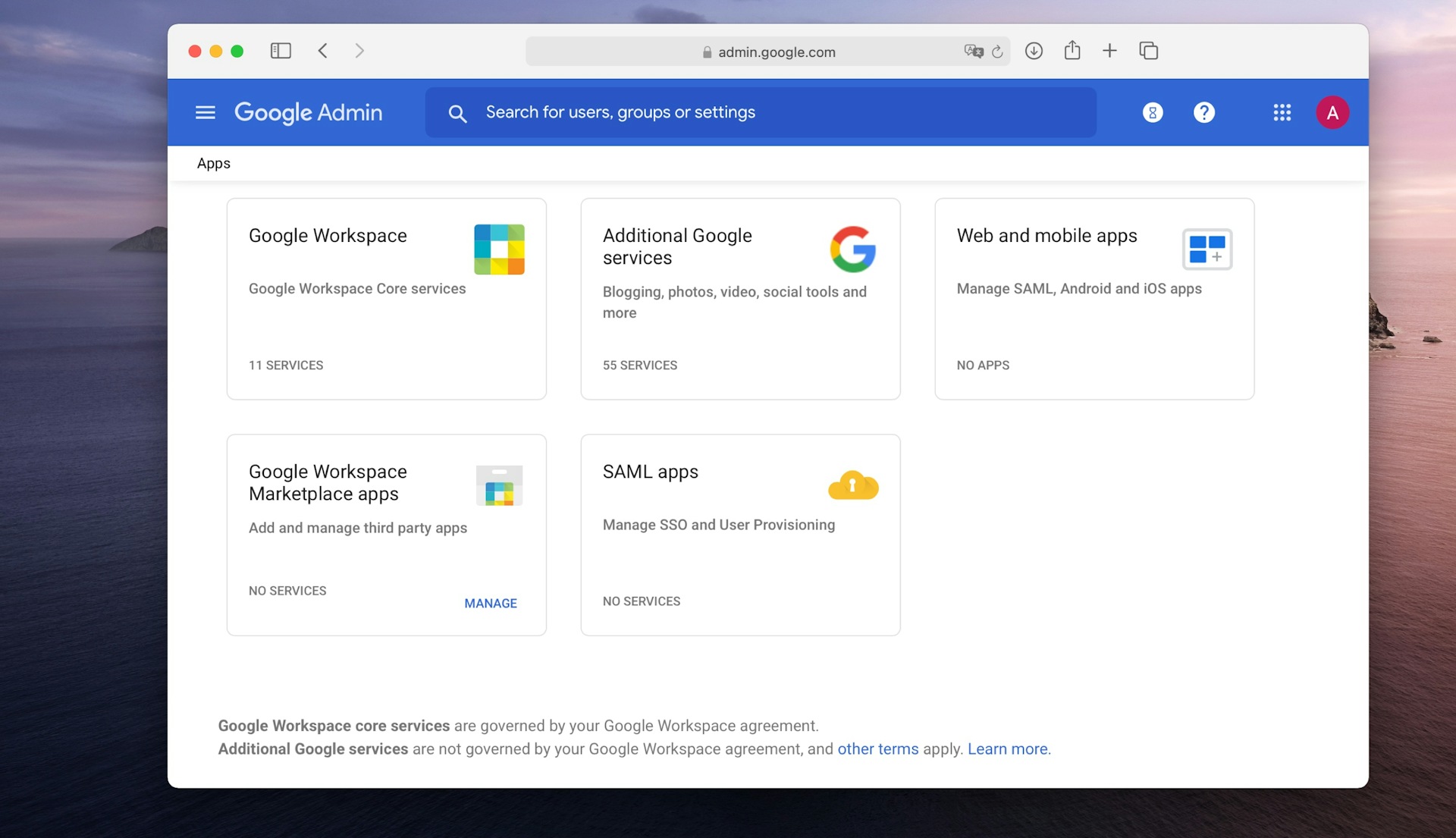Reload the page with refresh icon
The image size is (1456, 838).
(x=997, y=52)
